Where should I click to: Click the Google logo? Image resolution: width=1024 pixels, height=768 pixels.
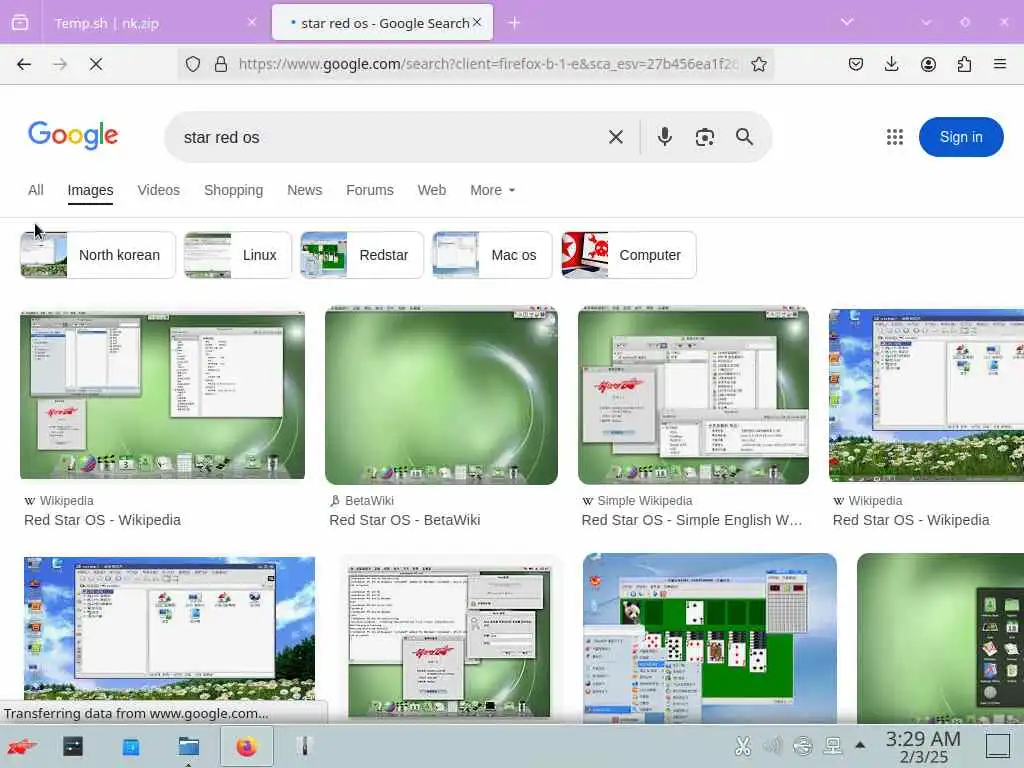point(73,135)
